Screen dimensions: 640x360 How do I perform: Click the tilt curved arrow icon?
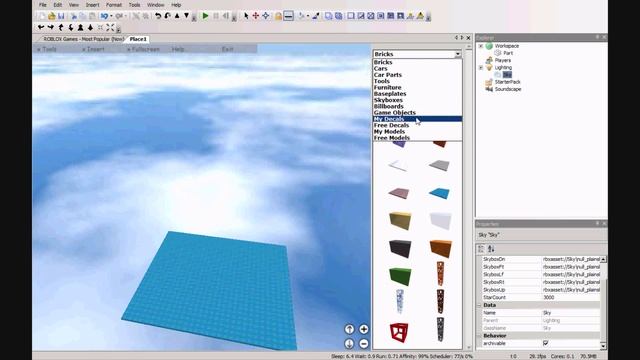(x=167, y=16)
